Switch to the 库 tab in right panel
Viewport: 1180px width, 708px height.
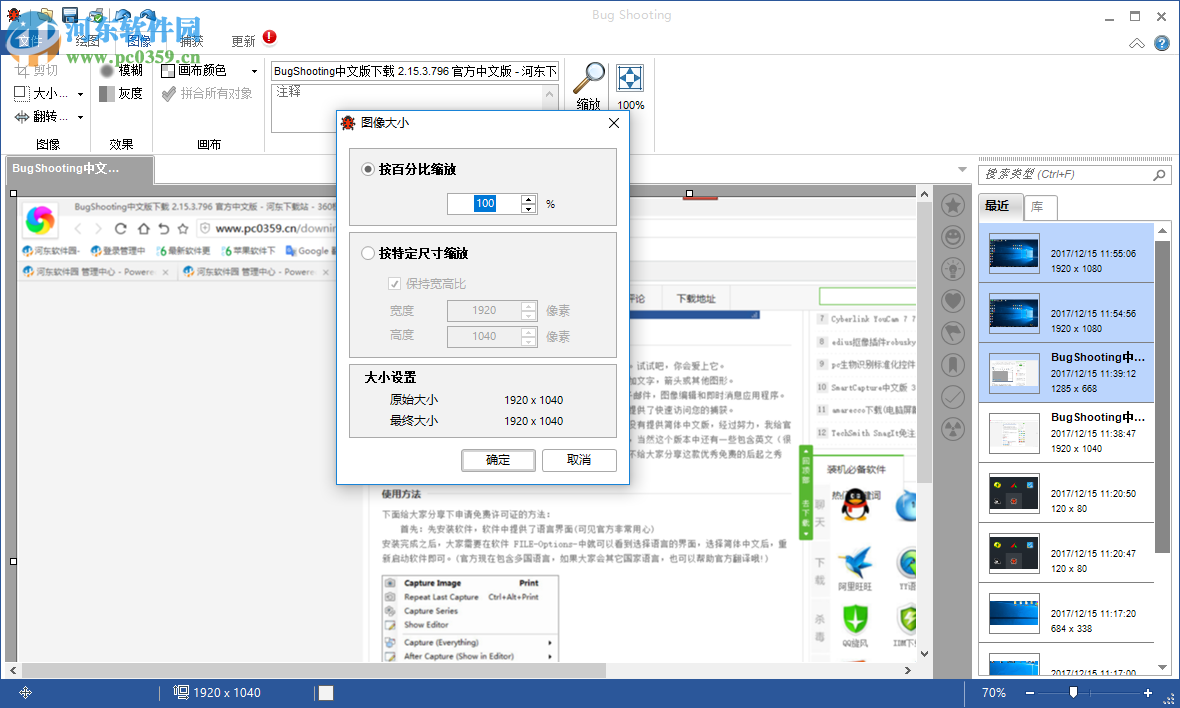1039,207
